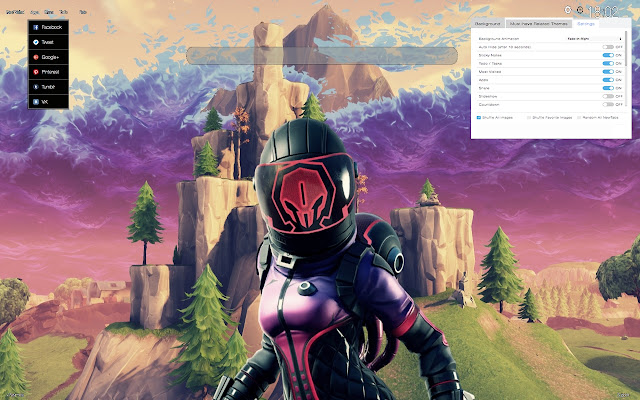640x400 pixels.
Task: Click the Tweet bird icon
Action: pyautogui.click(x=36, y=42)
